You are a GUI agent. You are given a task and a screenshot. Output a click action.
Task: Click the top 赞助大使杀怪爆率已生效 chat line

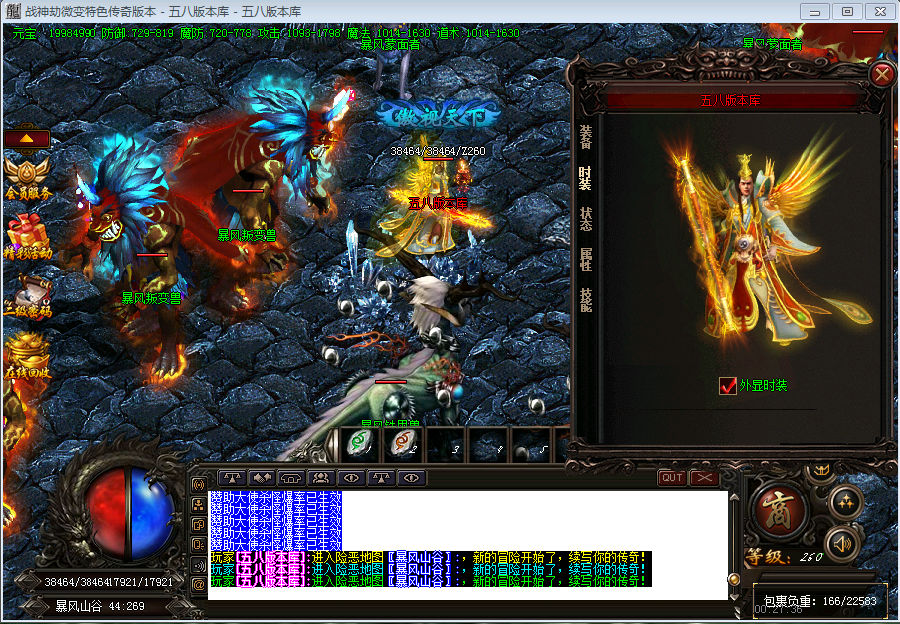pos(276,497)
